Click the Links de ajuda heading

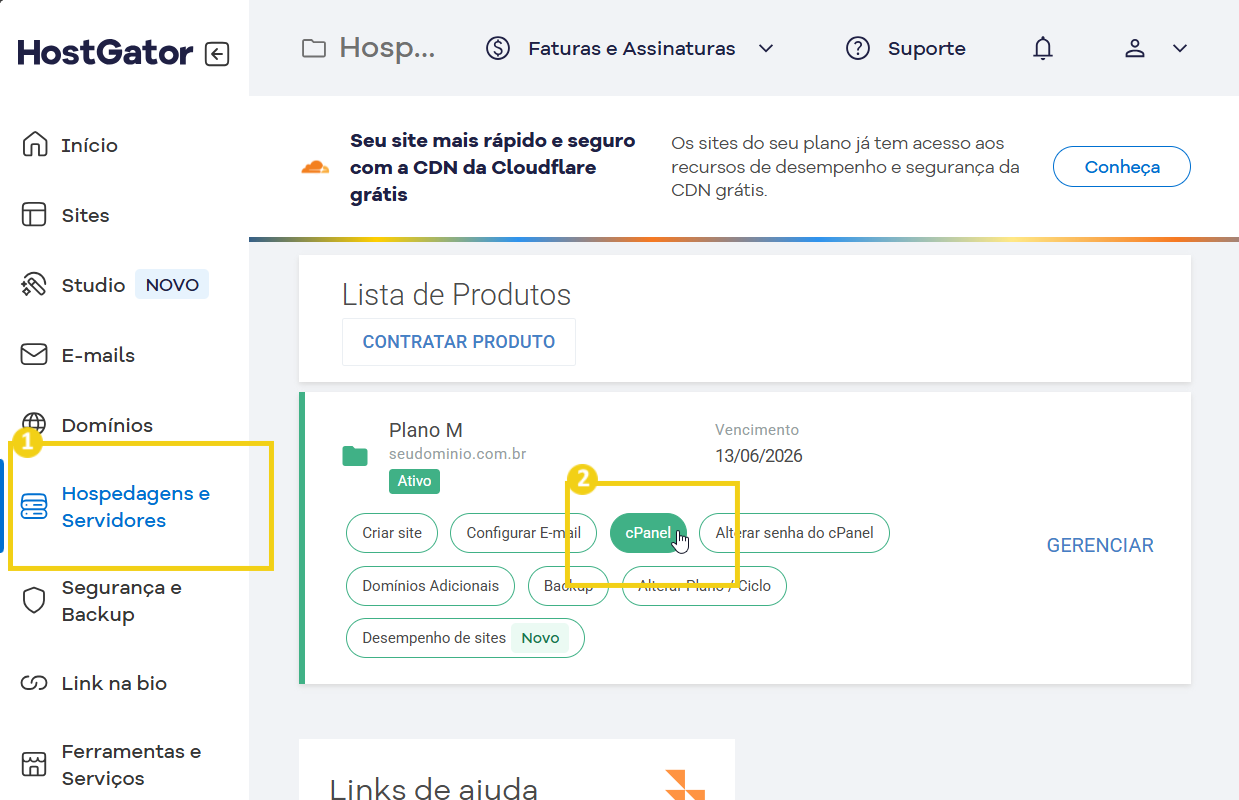[434, 789]
